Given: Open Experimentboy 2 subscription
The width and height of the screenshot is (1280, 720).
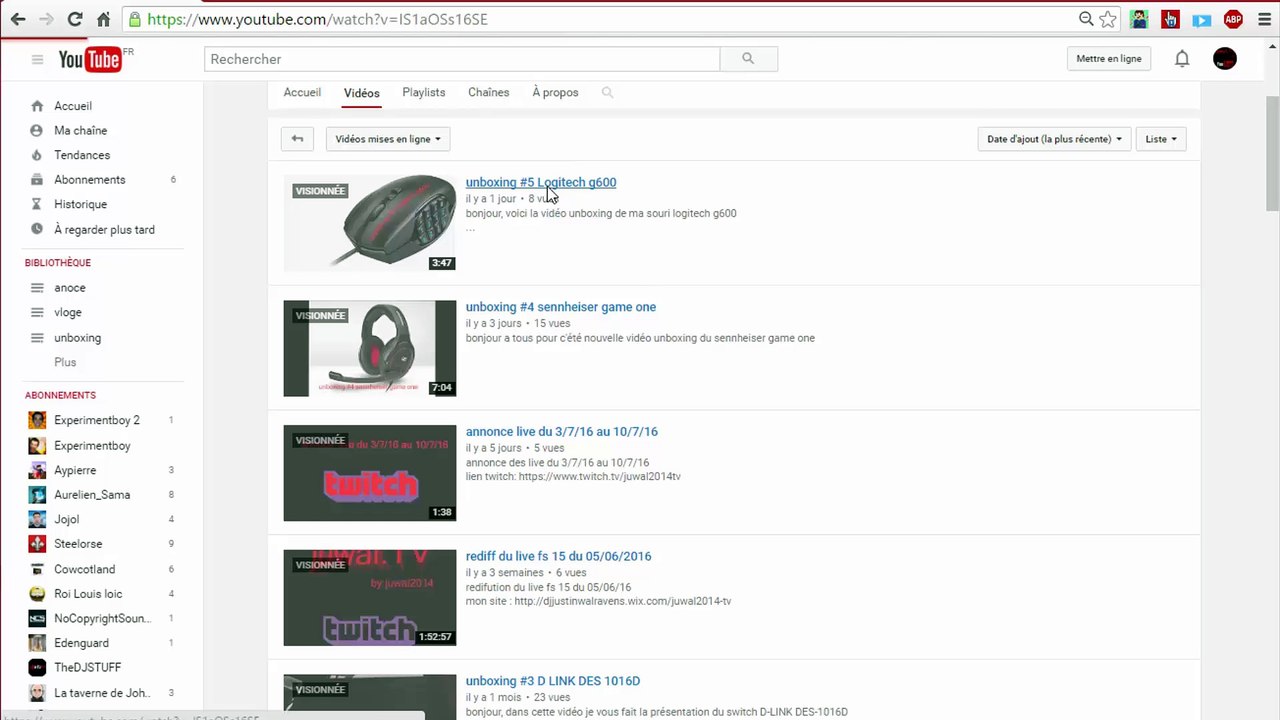Looking at the screenshot, I should coord(97,421).
